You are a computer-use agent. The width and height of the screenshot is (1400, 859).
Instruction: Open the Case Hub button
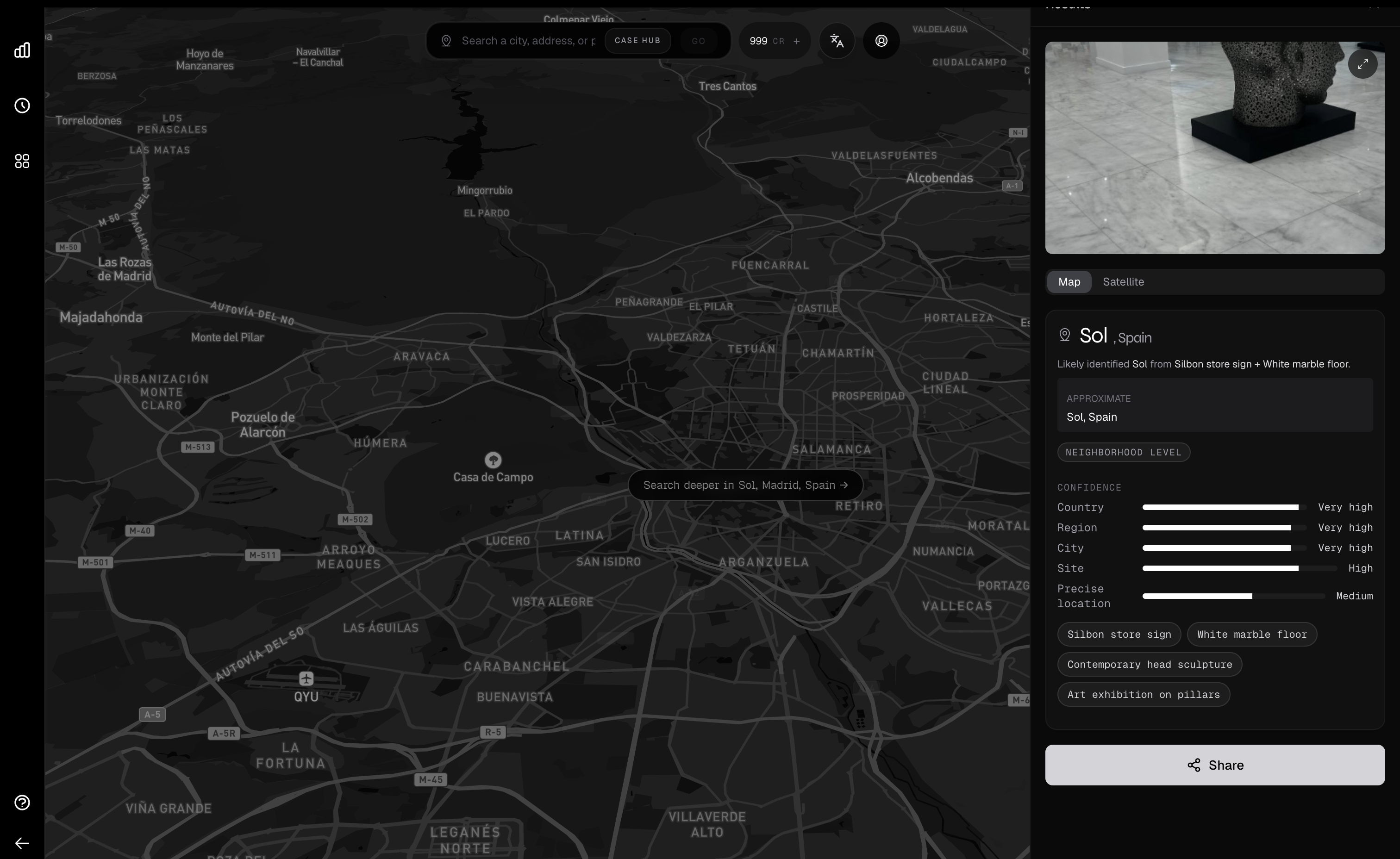[637, 41]
